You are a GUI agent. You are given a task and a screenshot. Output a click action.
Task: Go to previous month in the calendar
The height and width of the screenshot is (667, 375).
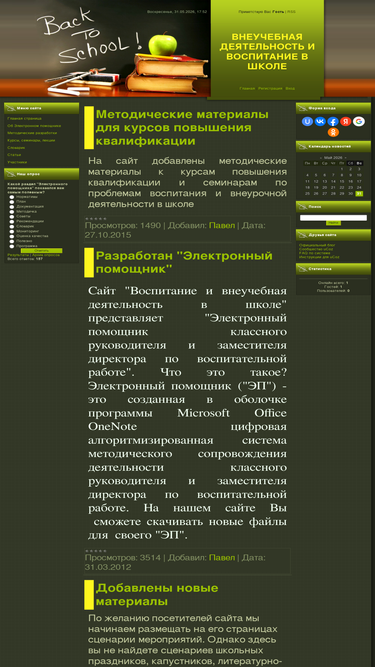(321, 157)
